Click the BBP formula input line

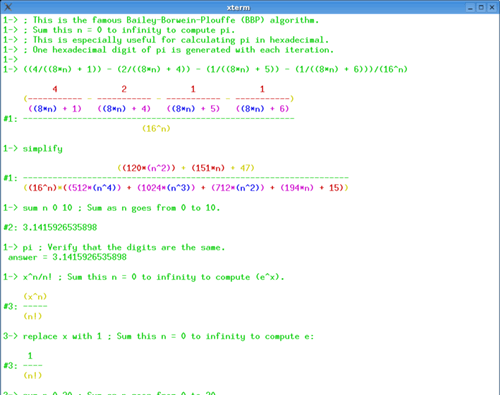click(x=205, y=69)
